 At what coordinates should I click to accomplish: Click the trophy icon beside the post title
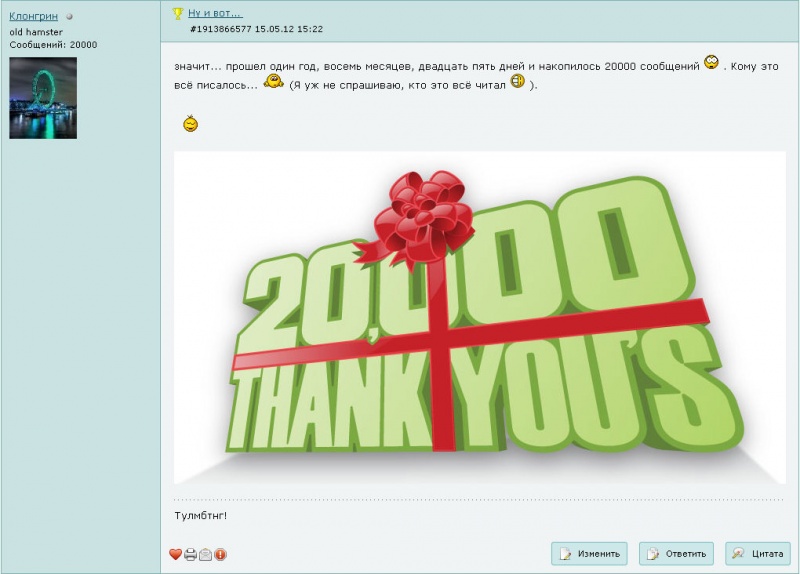coord(178,14)
